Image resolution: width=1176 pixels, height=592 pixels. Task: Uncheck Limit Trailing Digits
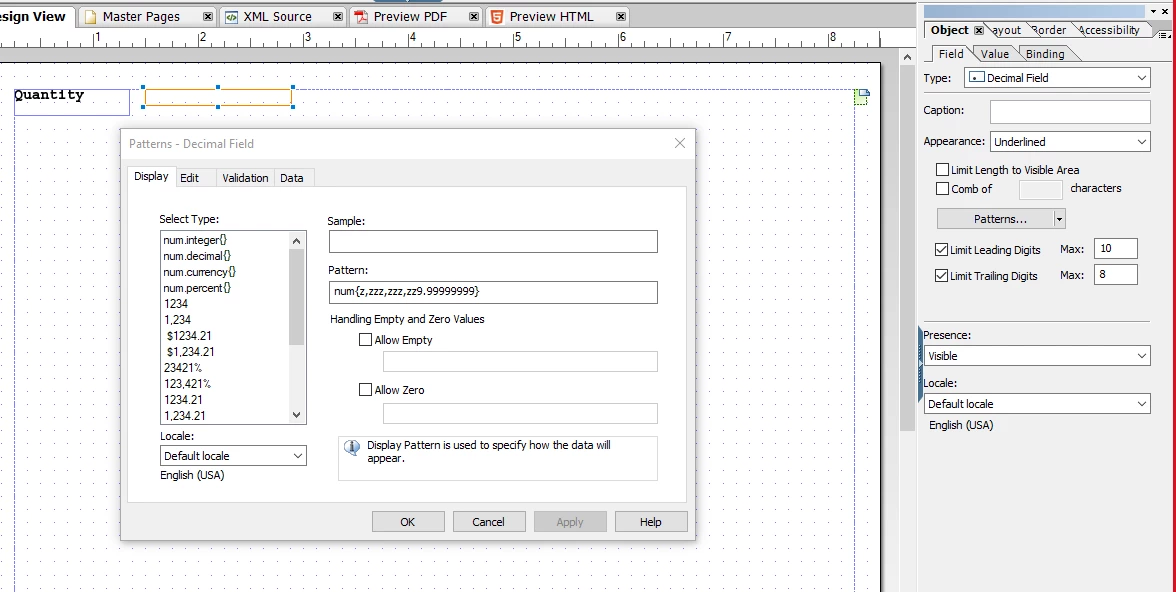click(x=941, y=275)
